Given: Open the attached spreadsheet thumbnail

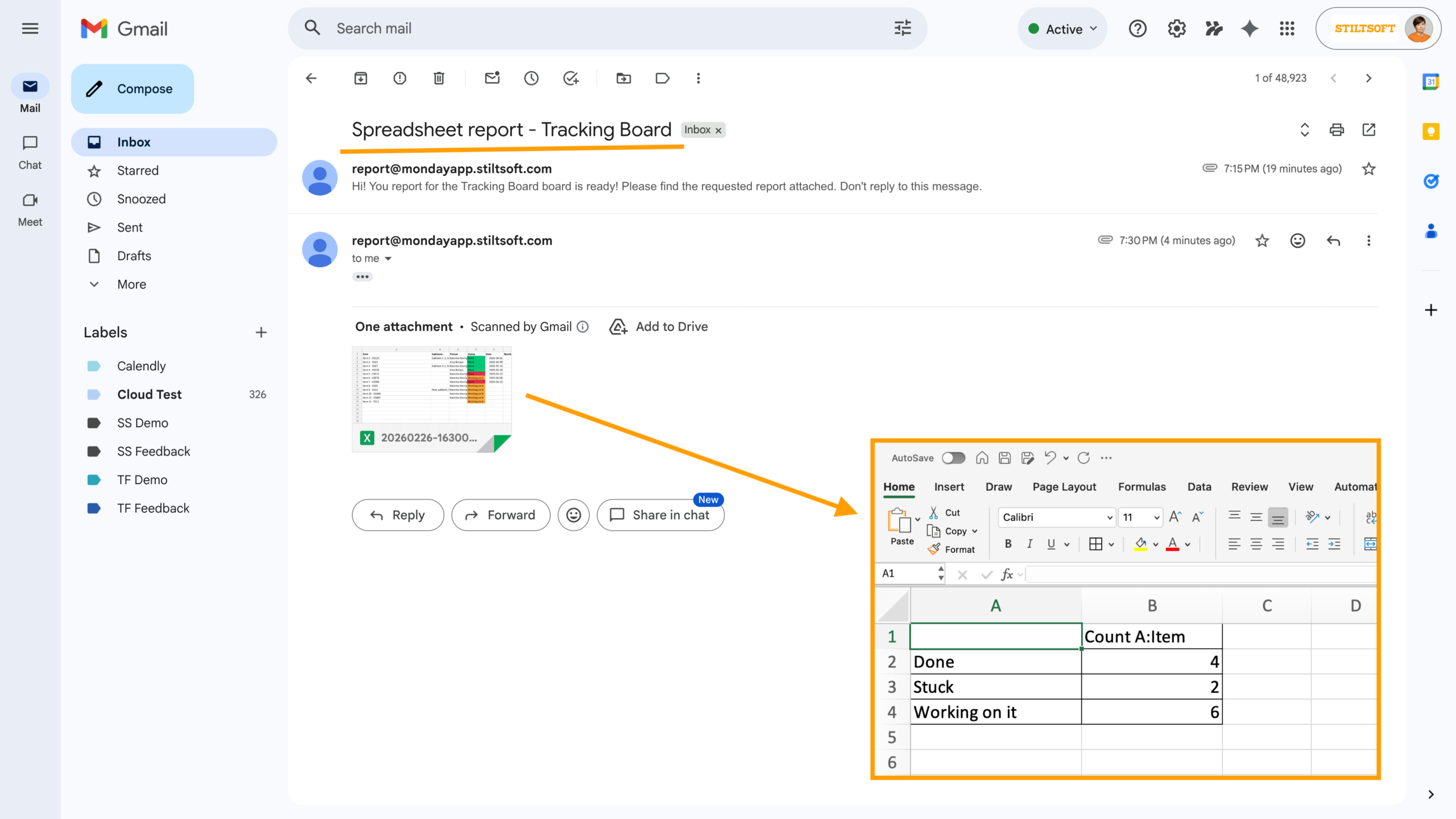Looking at the screenshot, I should pyautogui.click(x=431, y=398).
